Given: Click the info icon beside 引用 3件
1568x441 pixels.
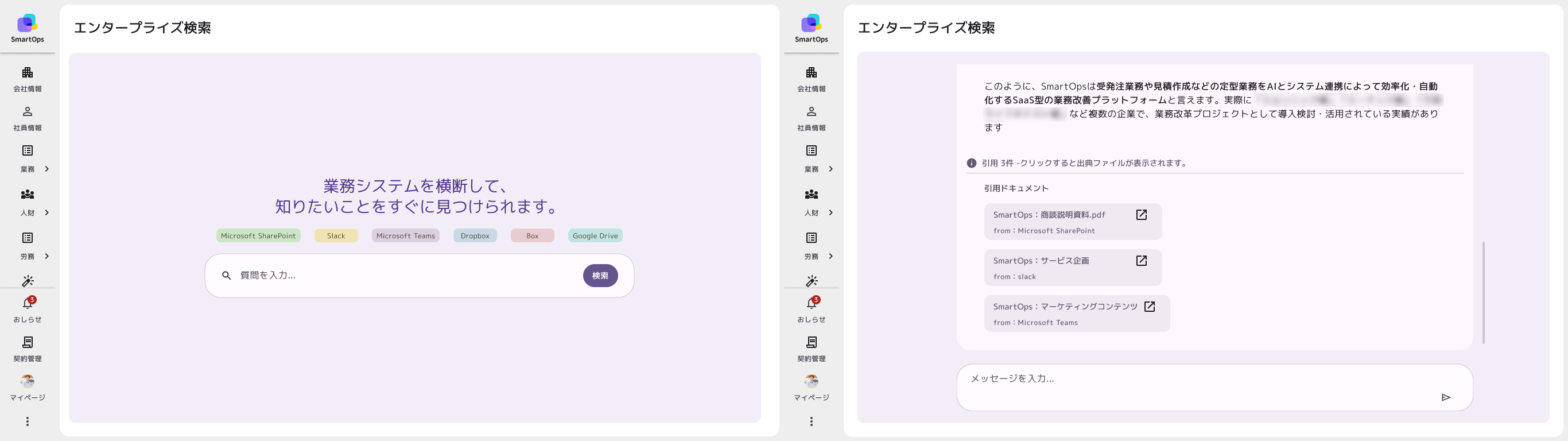Looking at the screenshot, I should (x=972, y=163).
